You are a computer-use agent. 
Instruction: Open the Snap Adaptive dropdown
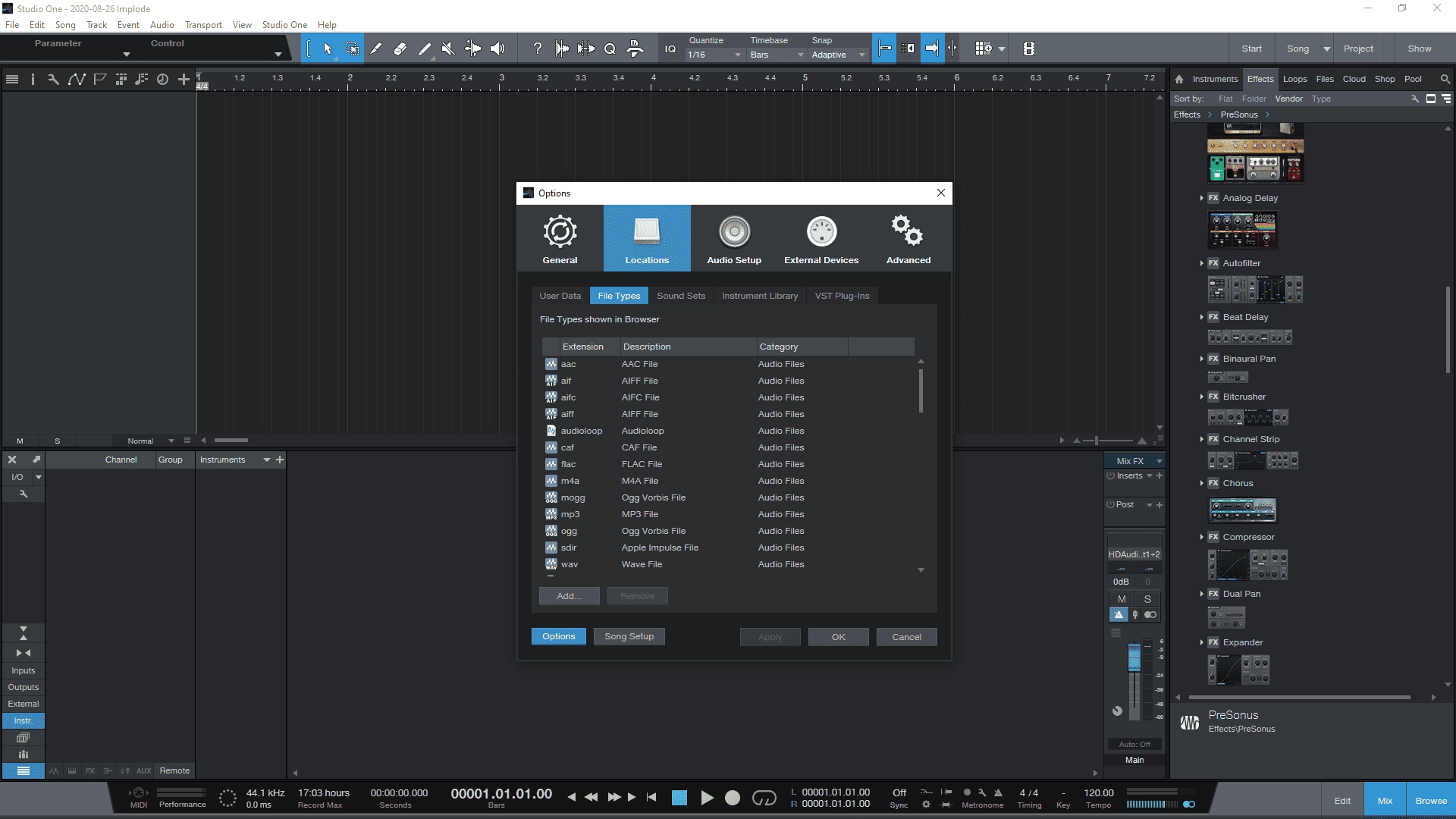pos(838,55)
